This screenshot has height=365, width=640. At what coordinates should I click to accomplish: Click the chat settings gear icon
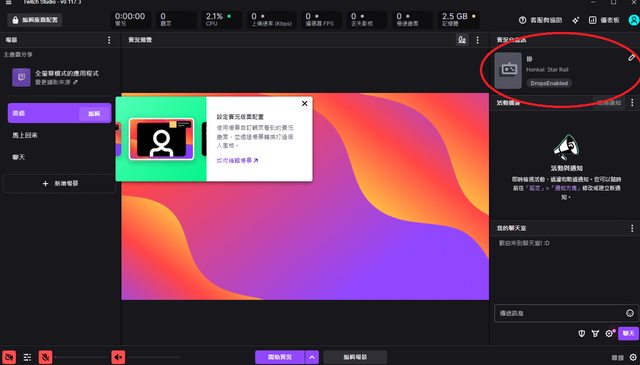click(x=609, y=334)
